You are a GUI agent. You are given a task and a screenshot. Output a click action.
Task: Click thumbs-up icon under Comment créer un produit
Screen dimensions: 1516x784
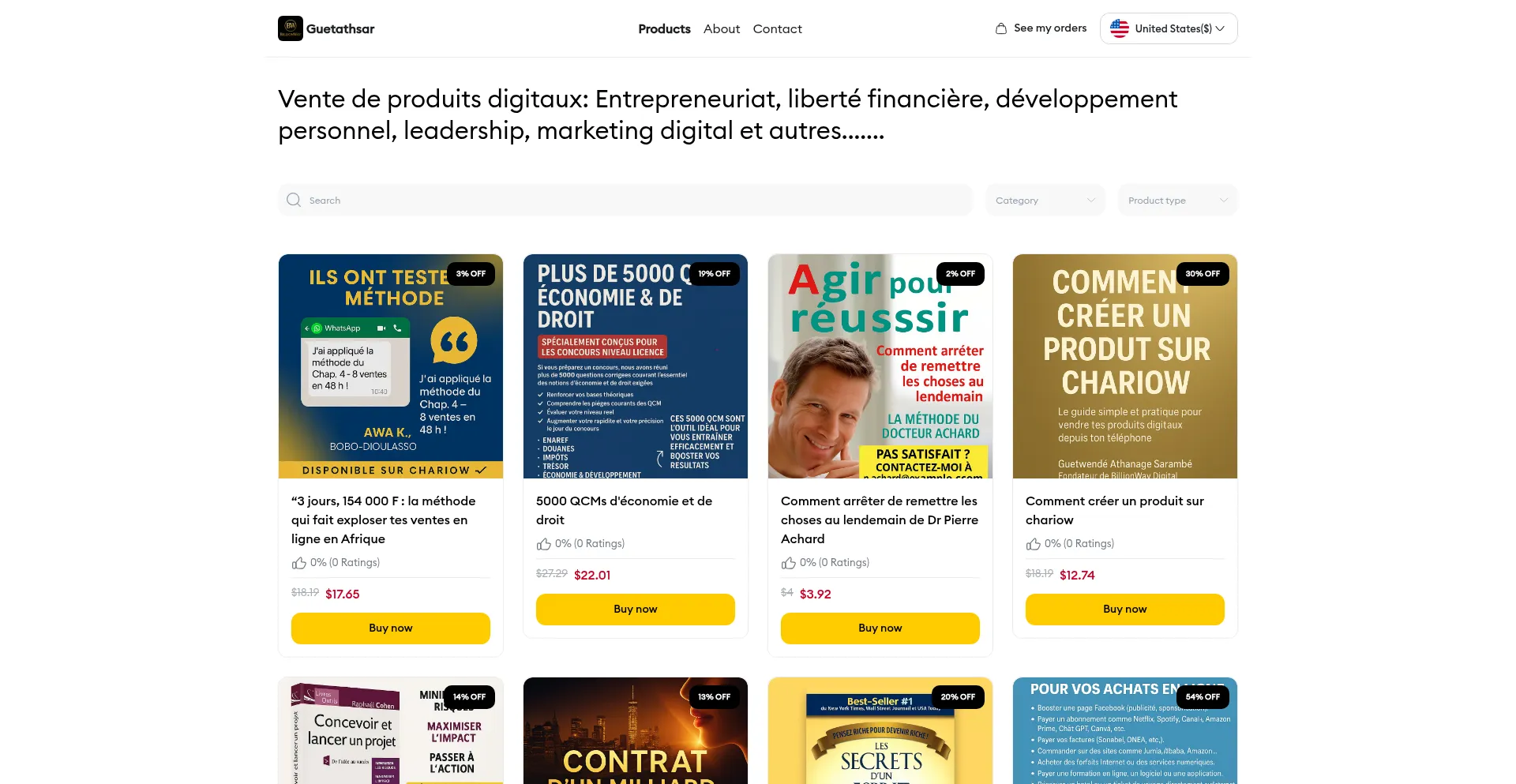[1034, 544]
